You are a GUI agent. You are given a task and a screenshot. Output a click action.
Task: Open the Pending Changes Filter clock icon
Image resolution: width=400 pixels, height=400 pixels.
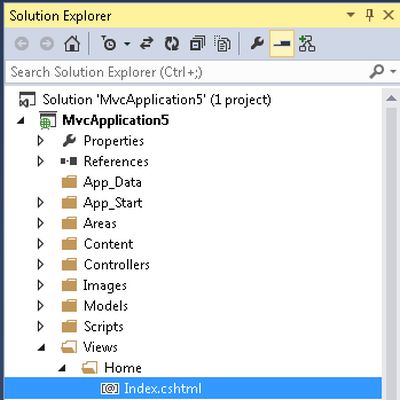pyautogui.click(x=108, y=43)
